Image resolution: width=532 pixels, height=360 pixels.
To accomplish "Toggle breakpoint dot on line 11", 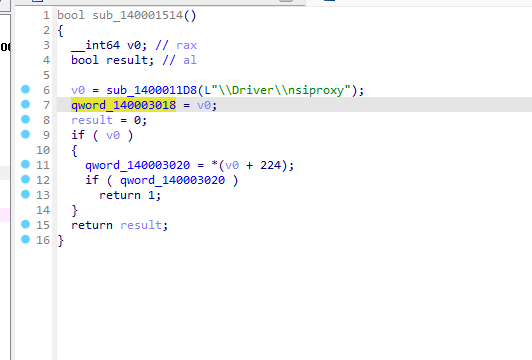I will pyautogui.click(x=25, y=164).
